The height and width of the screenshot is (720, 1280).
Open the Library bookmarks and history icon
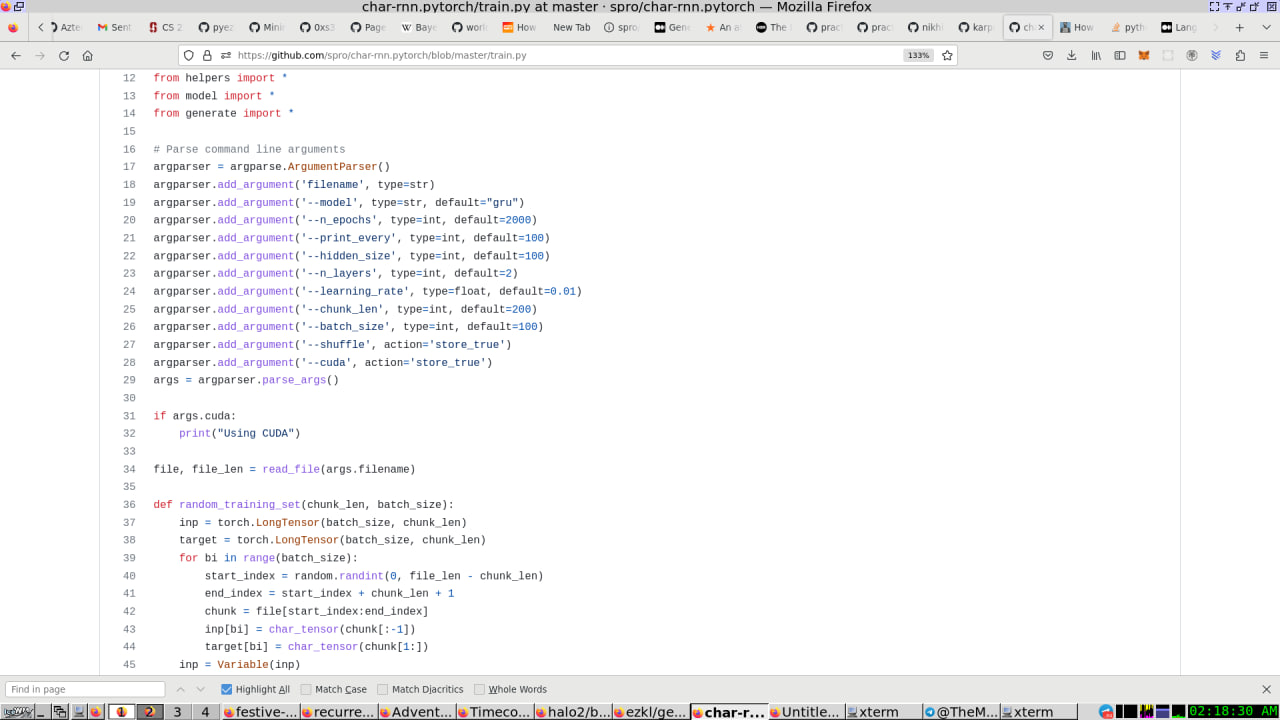1096,56
